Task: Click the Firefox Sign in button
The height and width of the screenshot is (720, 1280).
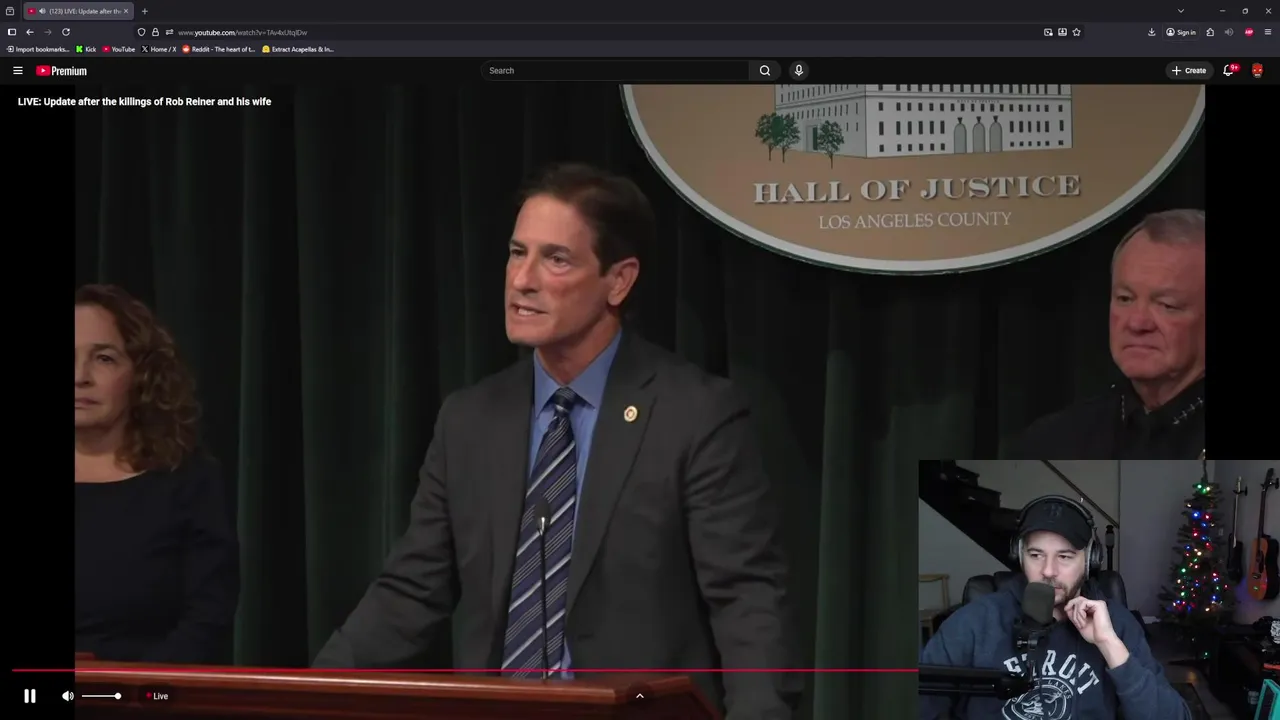Action: coord(1181,32)
